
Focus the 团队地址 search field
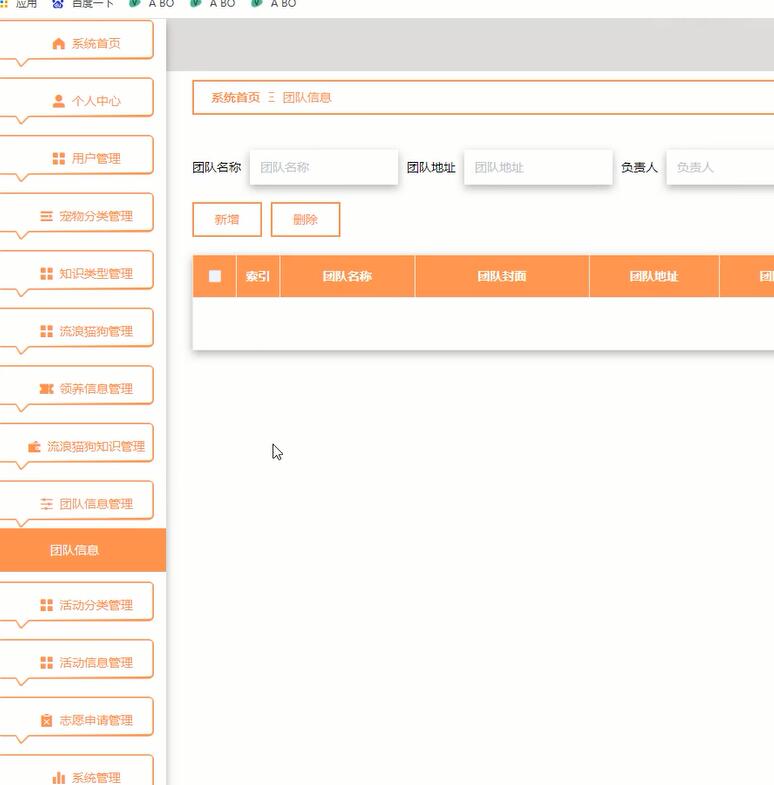(x=538, y=167)
